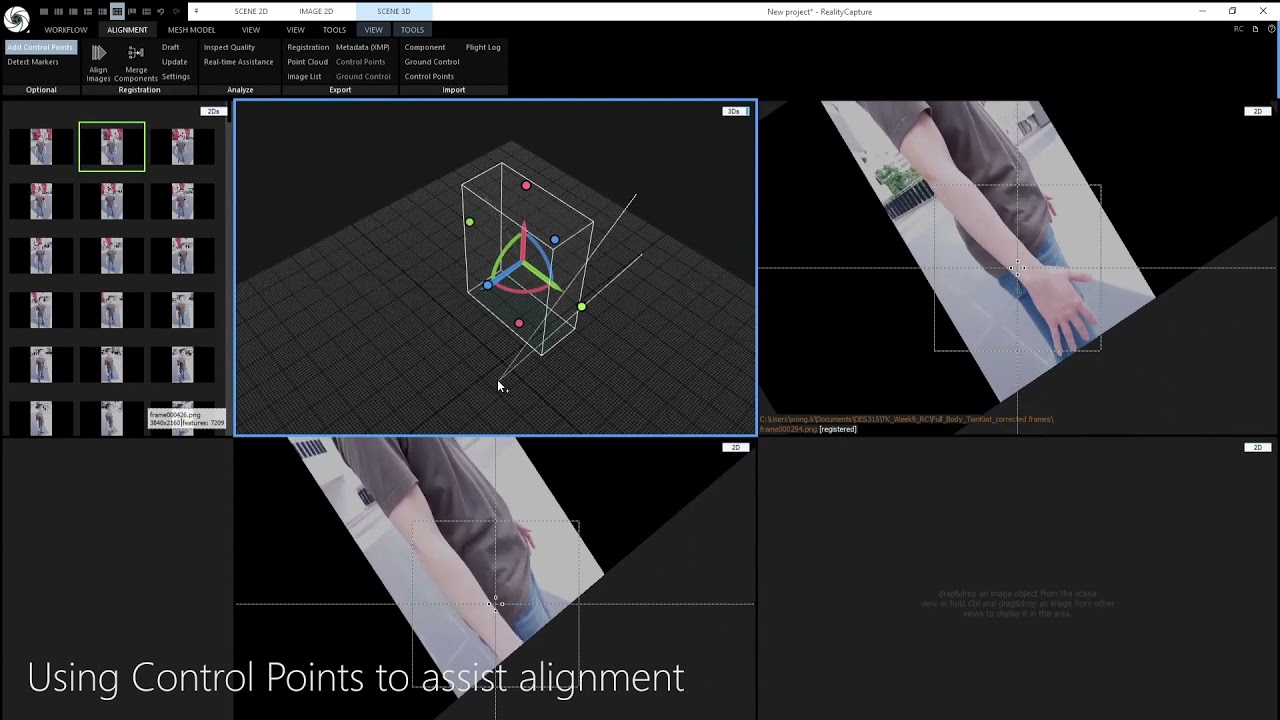Import a Flight Log
The image size is (1280, 720).
(483, 47)
